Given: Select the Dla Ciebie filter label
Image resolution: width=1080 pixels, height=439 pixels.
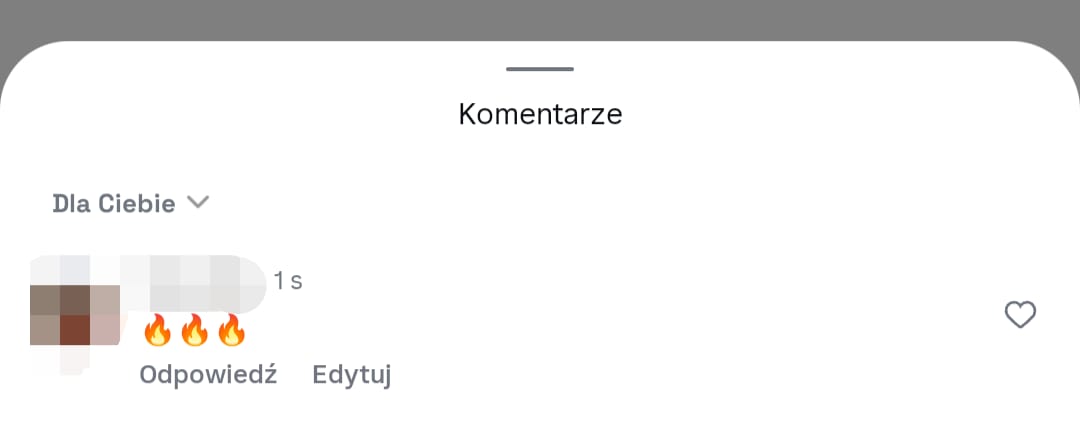Looking at the screenshot, I should pos(114,204).
